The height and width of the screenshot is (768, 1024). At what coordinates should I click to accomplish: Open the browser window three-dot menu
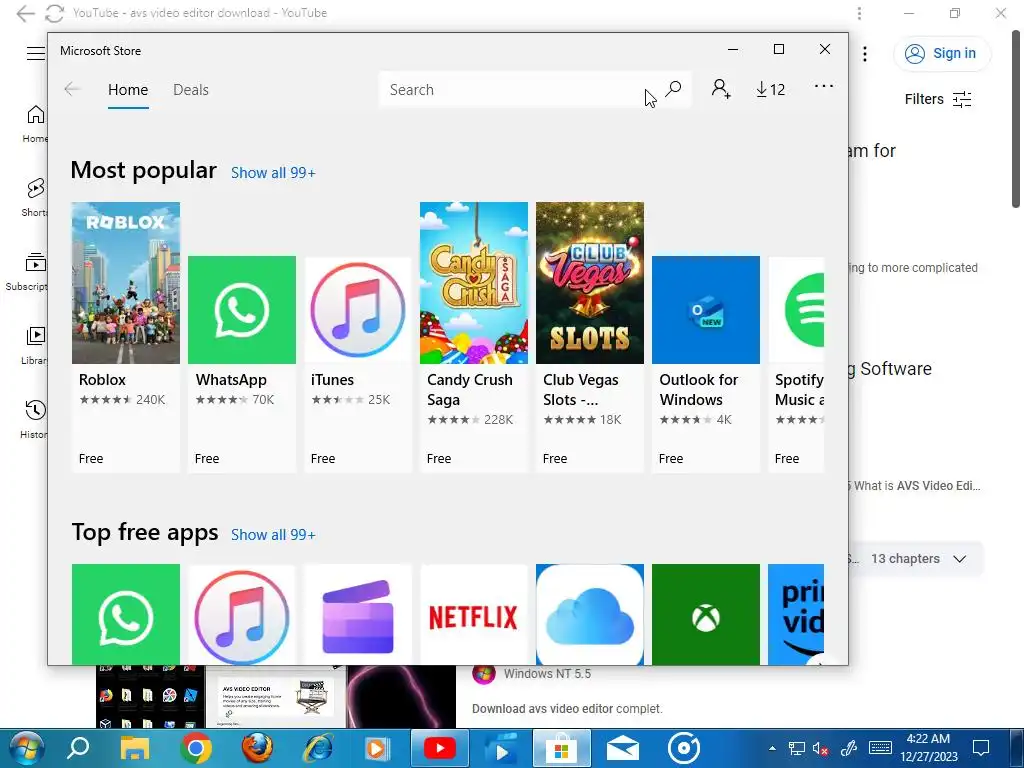859,13
